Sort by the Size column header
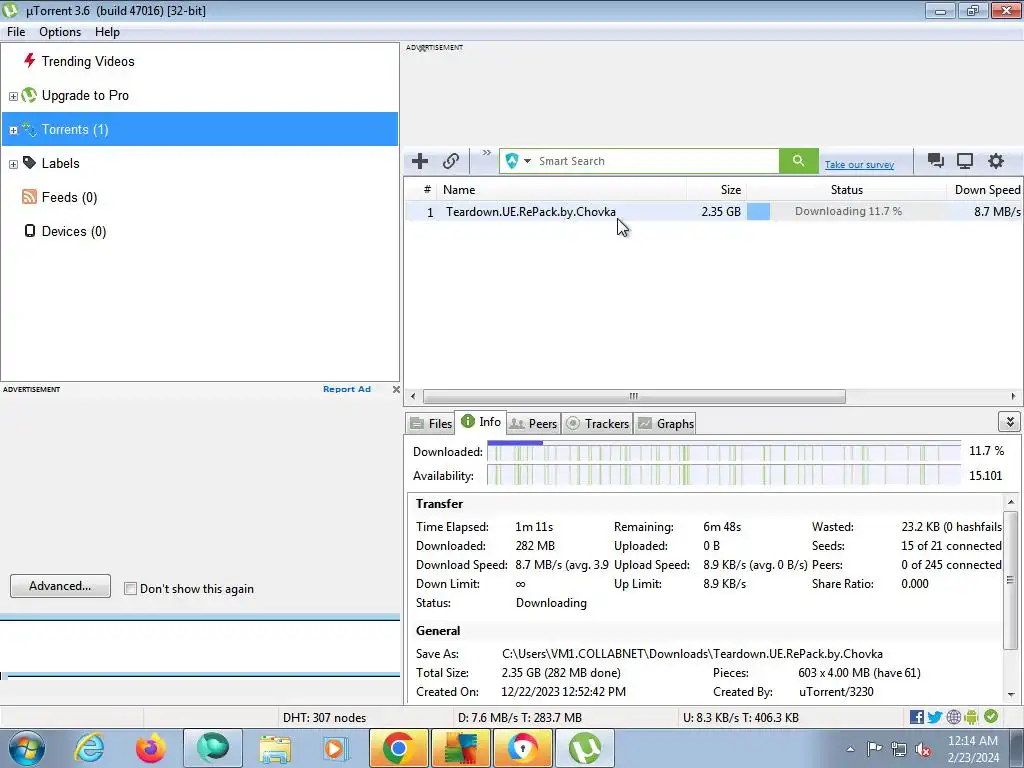 tap(716, 189)
